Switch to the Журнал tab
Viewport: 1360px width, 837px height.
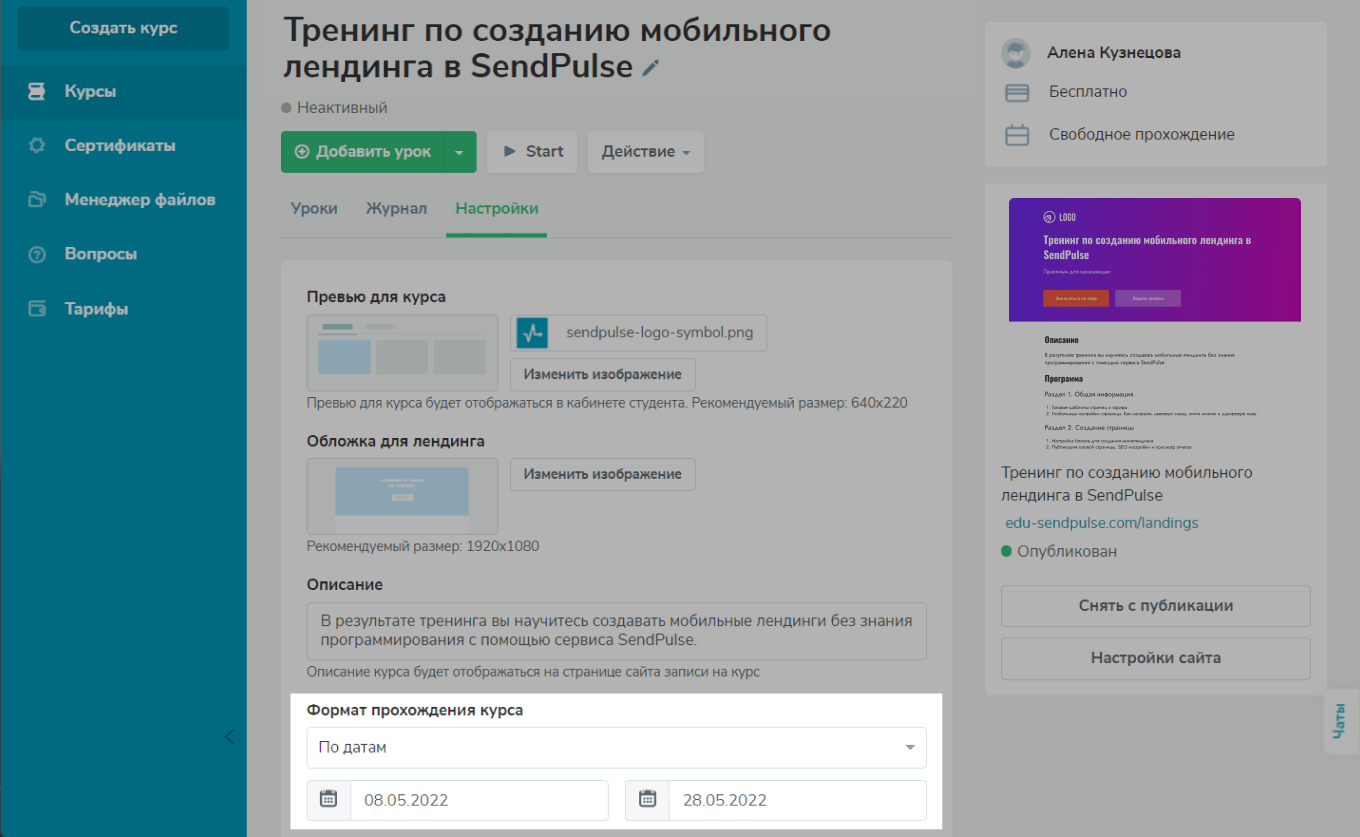click(396, 209)
